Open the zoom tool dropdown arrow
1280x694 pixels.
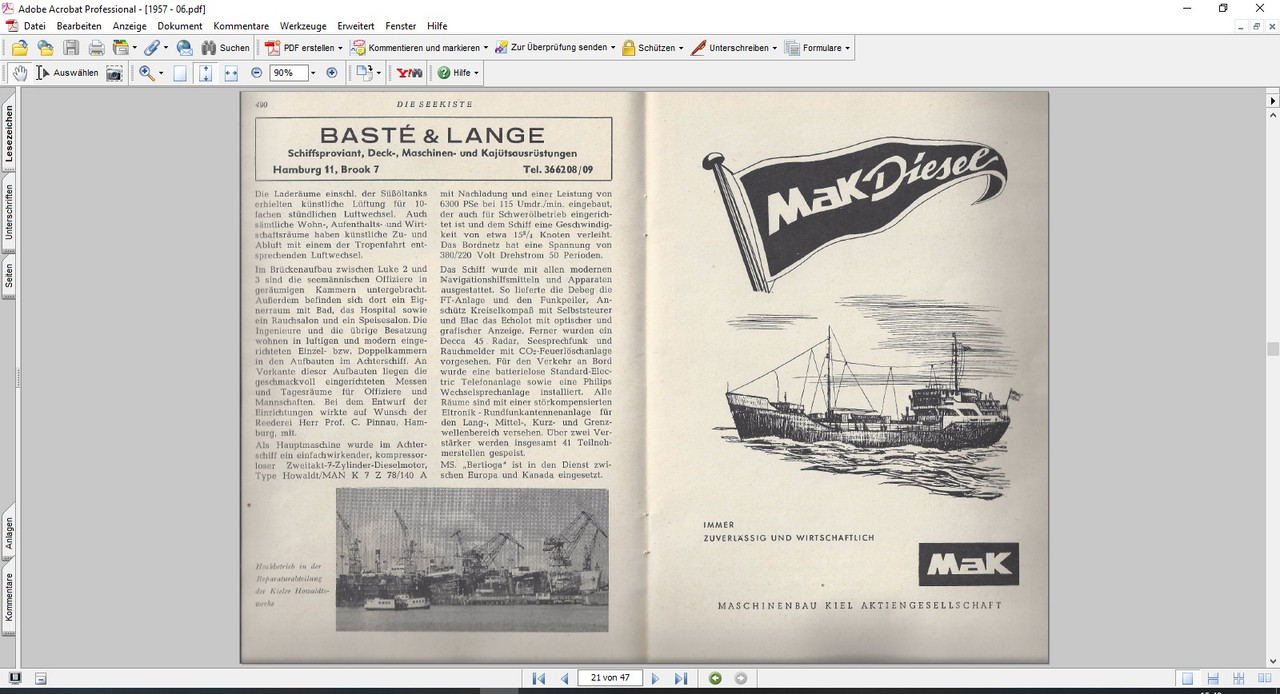coord(160,73)
